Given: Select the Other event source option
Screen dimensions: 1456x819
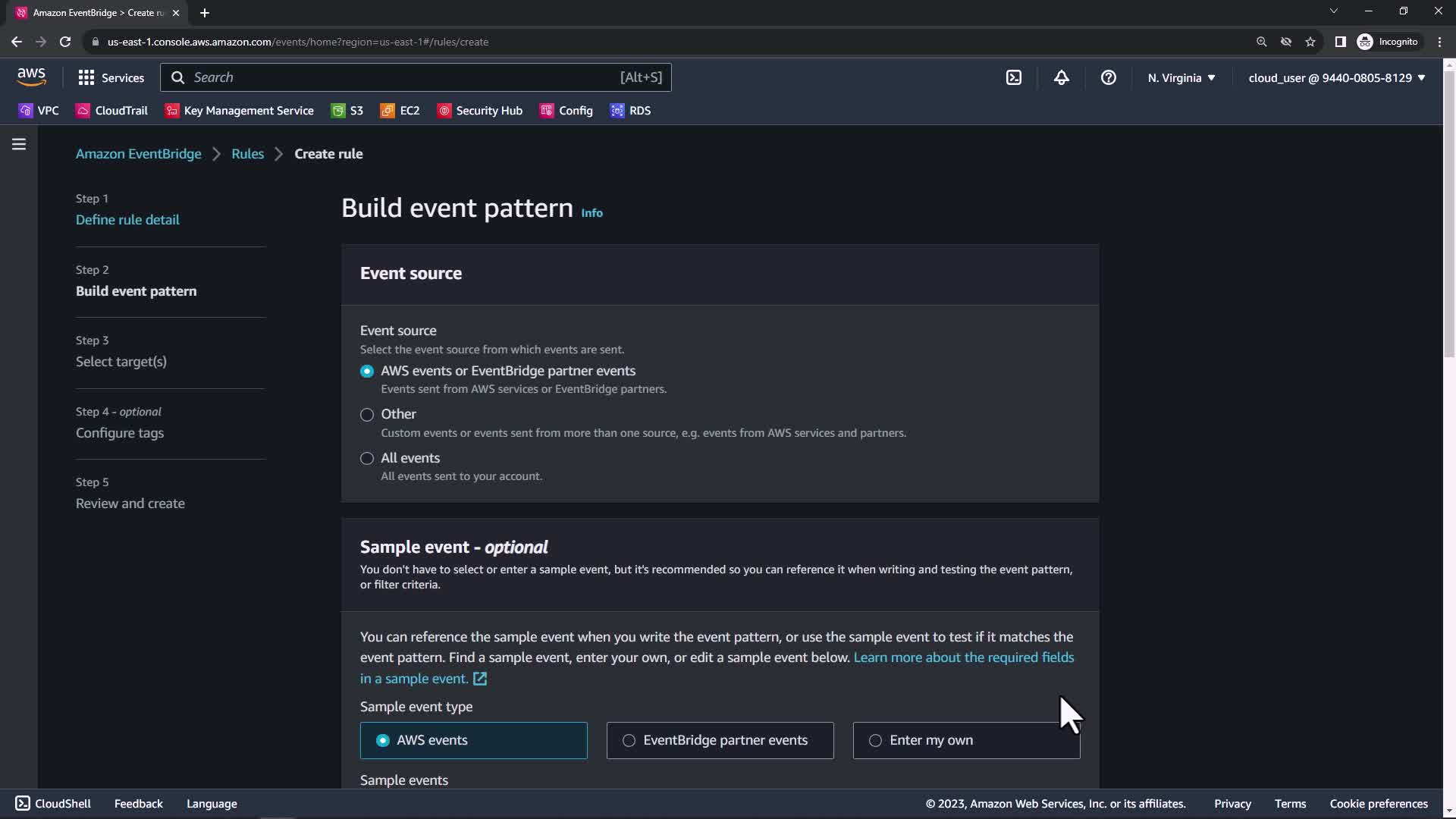Looking at the screenshot, I should pos(367,415).
